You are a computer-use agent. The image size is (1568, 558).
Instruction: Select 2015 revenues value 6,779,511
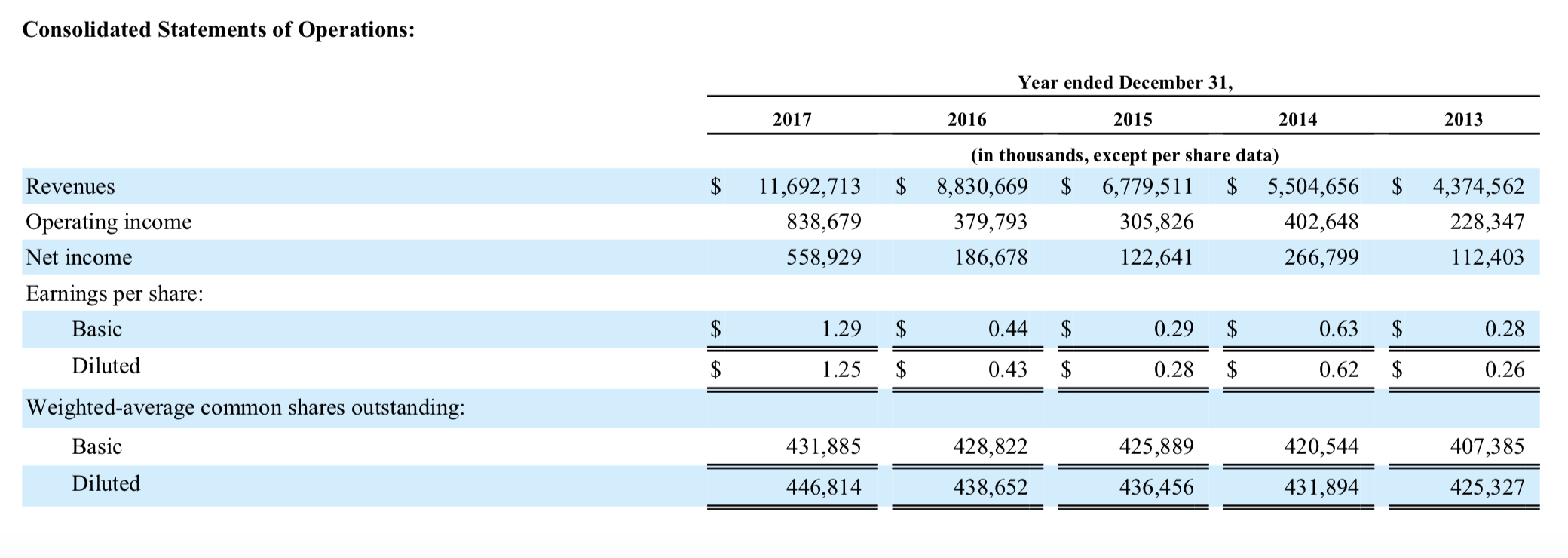coord(1148,186)
